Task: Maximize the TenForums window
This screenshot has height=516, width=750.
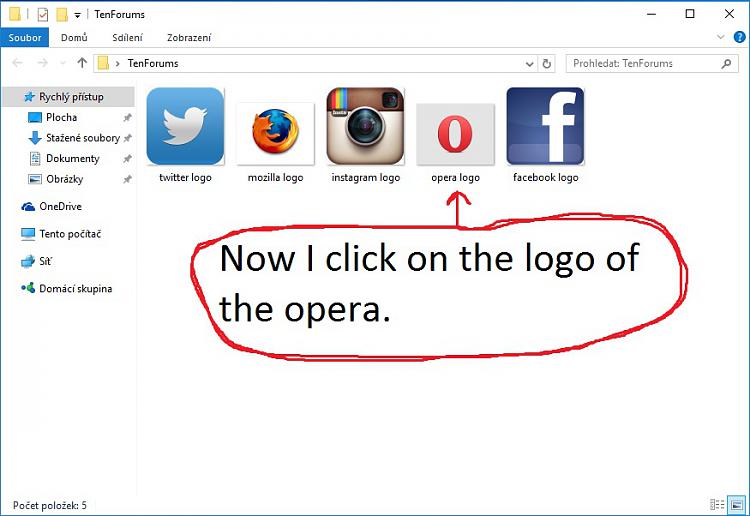Action: 690,14
